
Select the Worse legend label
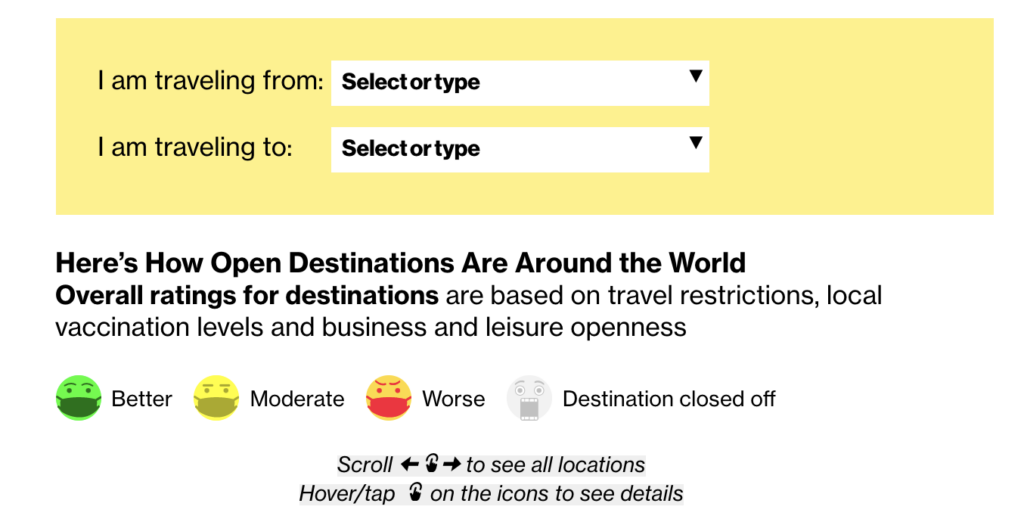[453, 399]
